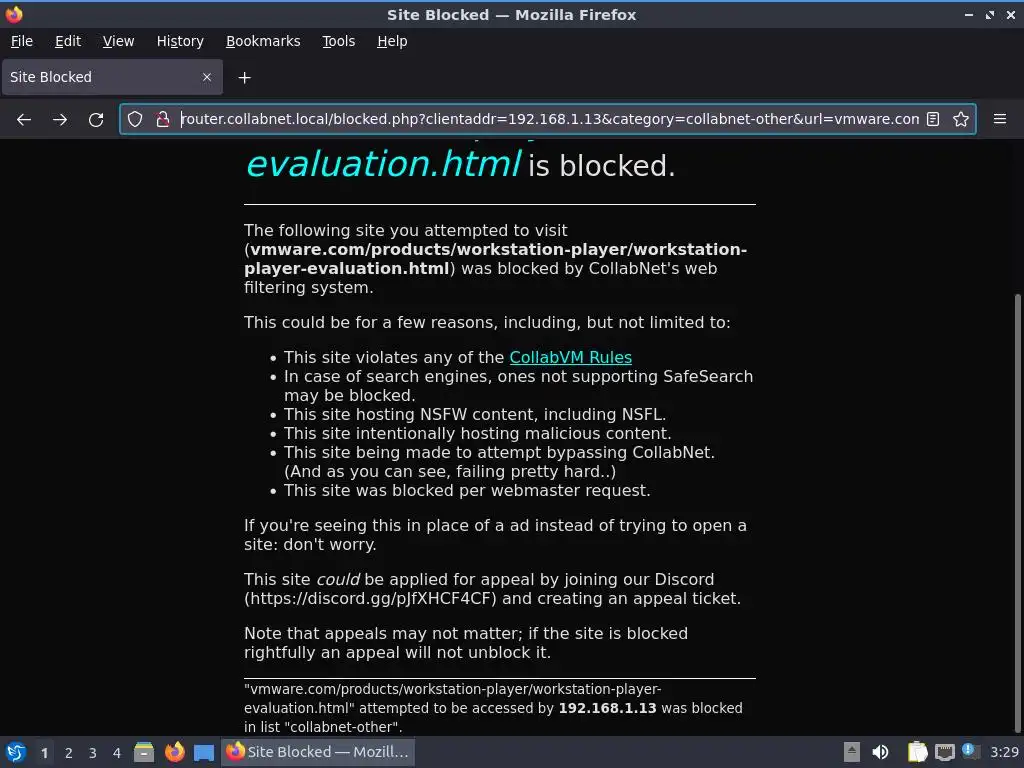Open the volume control tray icon
Image resolution: width=1024 pixels, height=768 pixels.
pyautogui.click(x=880, y=752)
